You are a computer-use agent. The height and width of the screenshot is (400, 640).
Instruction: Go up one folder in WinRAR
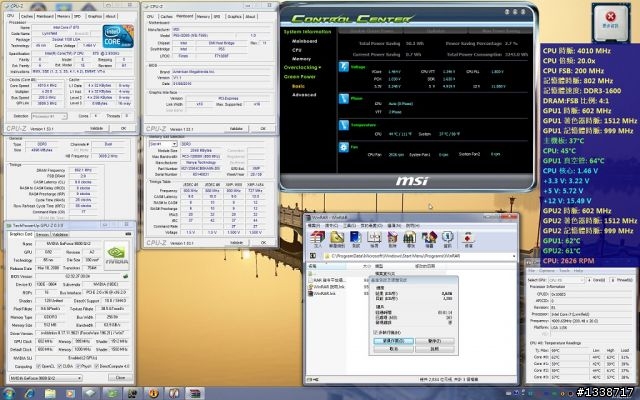click(x=313, y=256)
